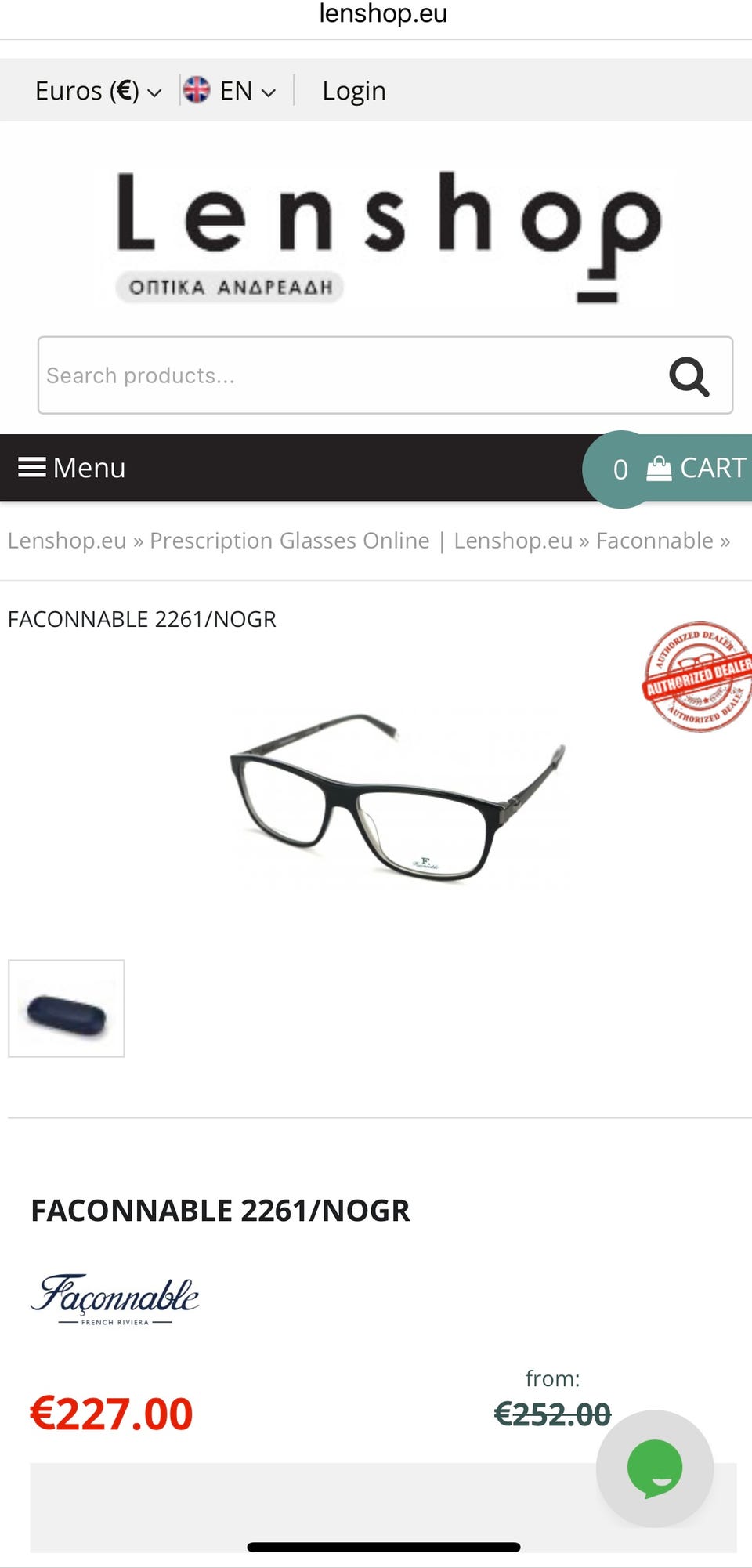This screenshot has height=1568, width=752.
Task: Open the green chat bubble widget
Action: [655, 1468]
